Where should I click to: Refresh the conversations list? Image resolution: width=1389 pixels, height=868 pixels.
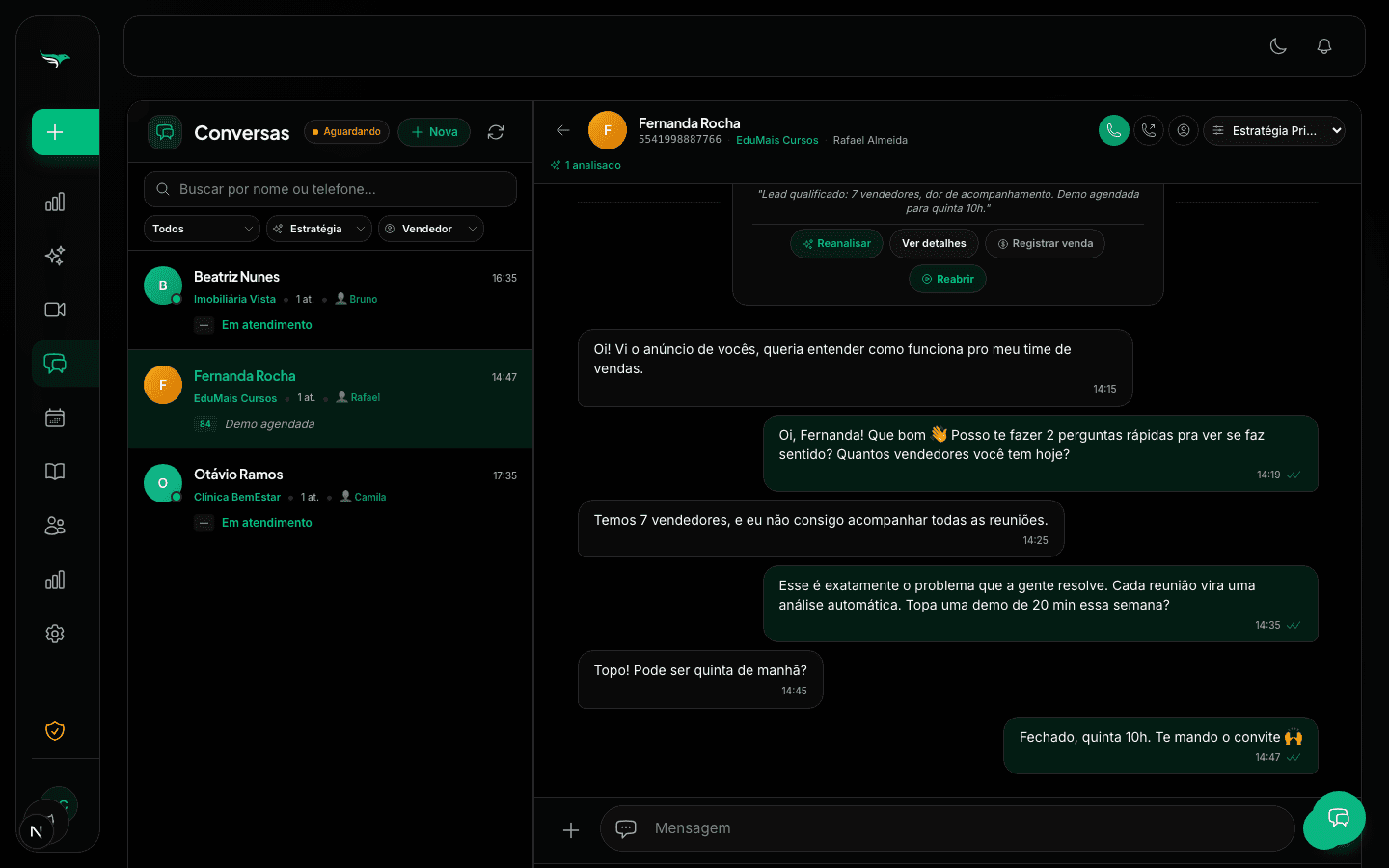496,132
